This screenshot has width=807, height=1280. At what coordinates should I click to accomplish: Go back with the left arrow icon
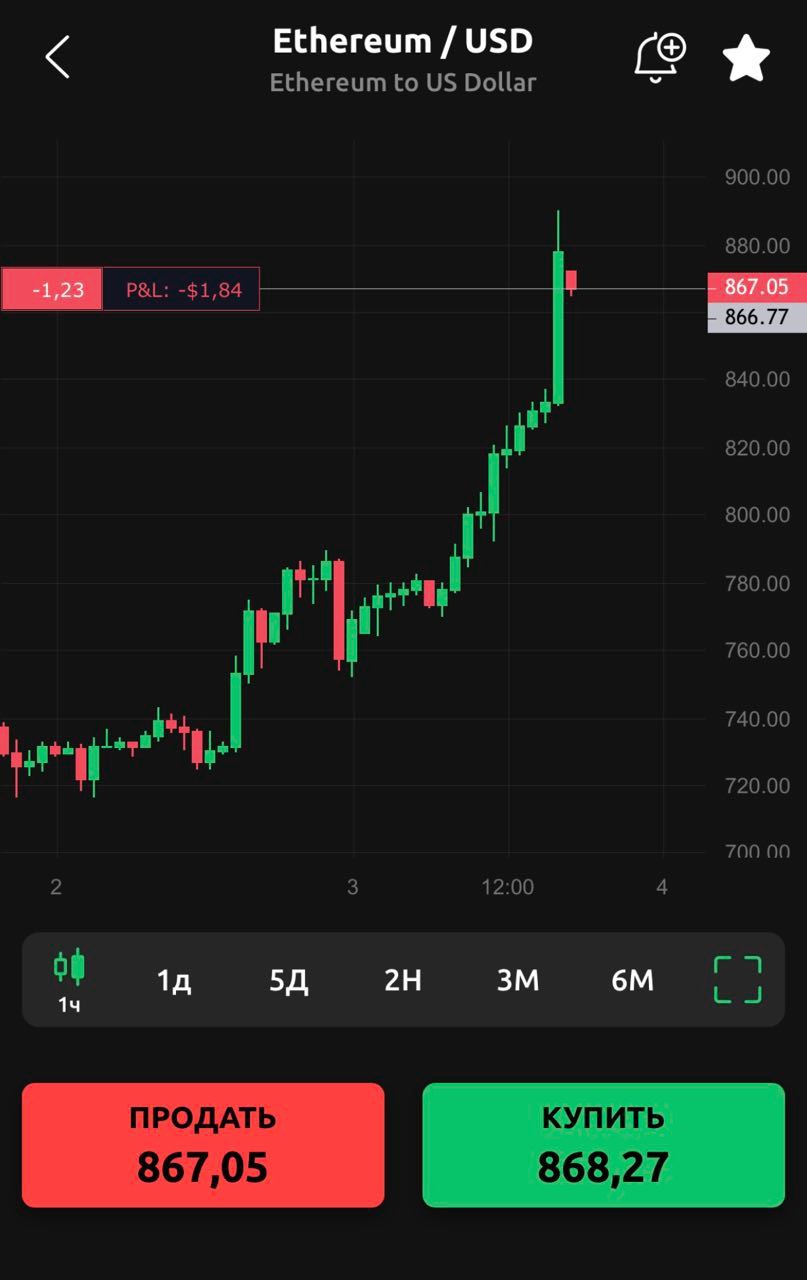pyautogui.click(x=58, y=57)
